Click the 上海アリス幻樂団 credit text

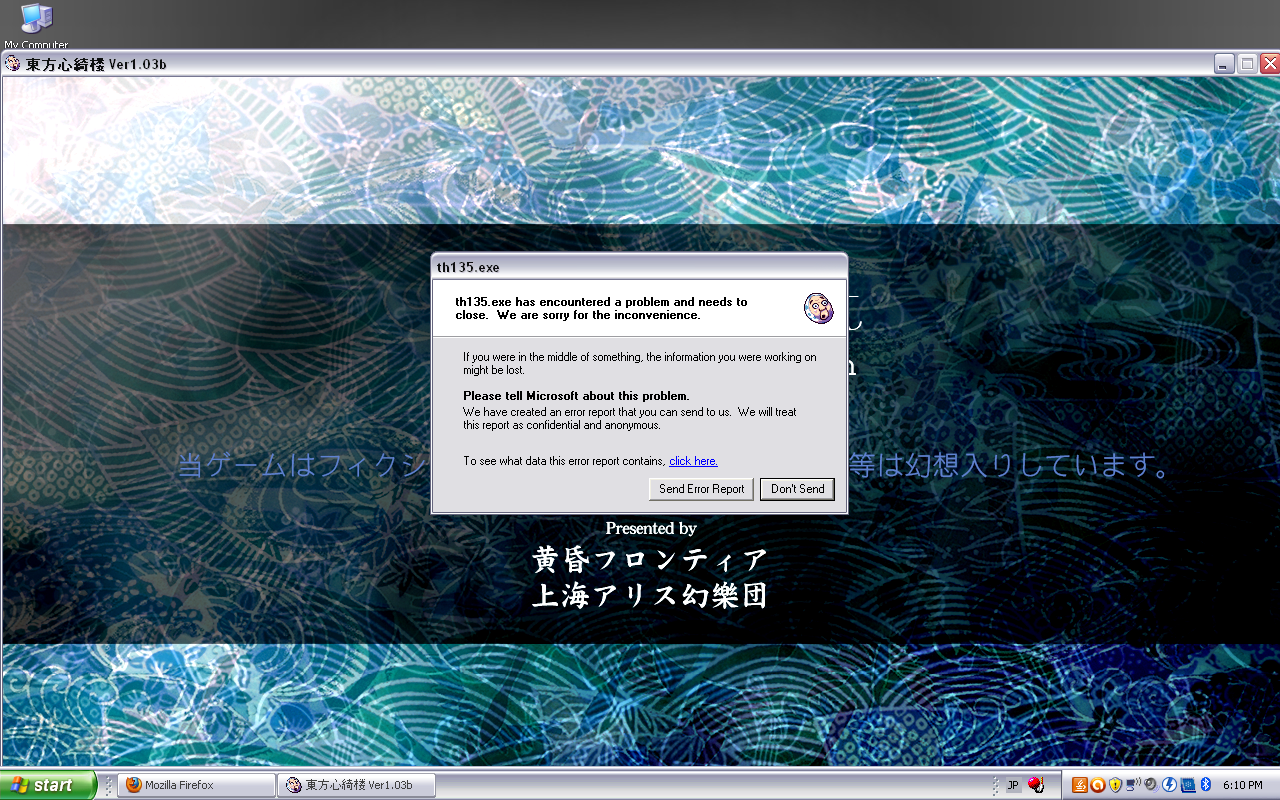(x=651, y=596)
